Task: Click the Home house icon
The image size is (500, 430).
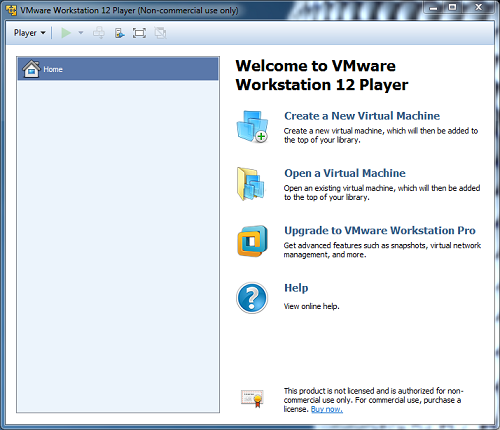Action: tap(31, 69)
